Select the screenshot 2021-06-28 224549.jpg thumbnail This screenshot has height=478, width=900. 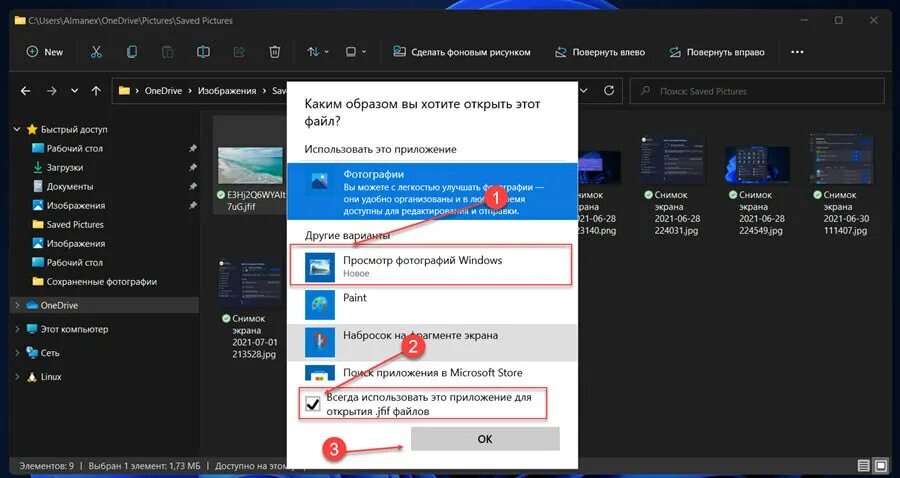tap(757, 164)
